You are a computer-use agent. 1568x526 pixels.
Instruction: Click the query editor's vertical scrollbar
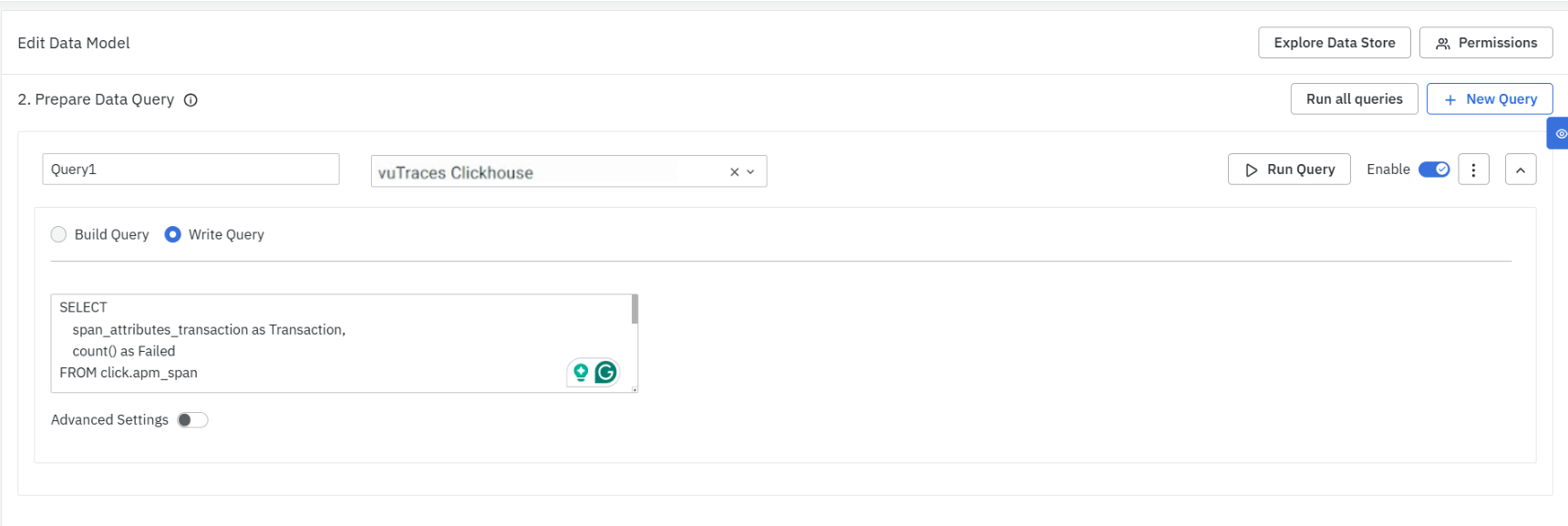point(634,310)
